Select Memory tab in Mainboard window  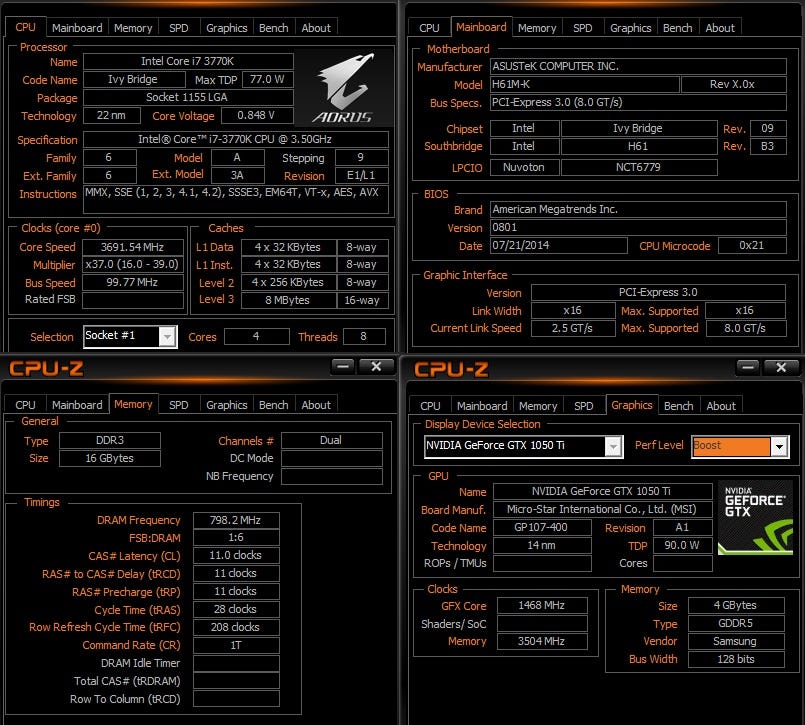click(537, 28)
